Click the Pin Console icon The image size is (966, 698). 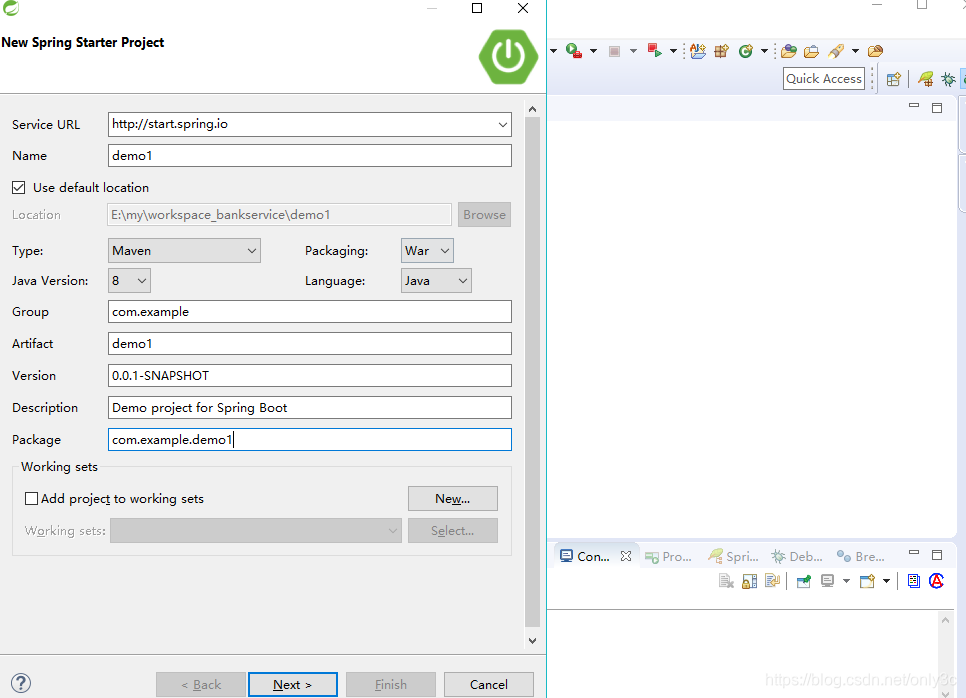click(804, 581)
